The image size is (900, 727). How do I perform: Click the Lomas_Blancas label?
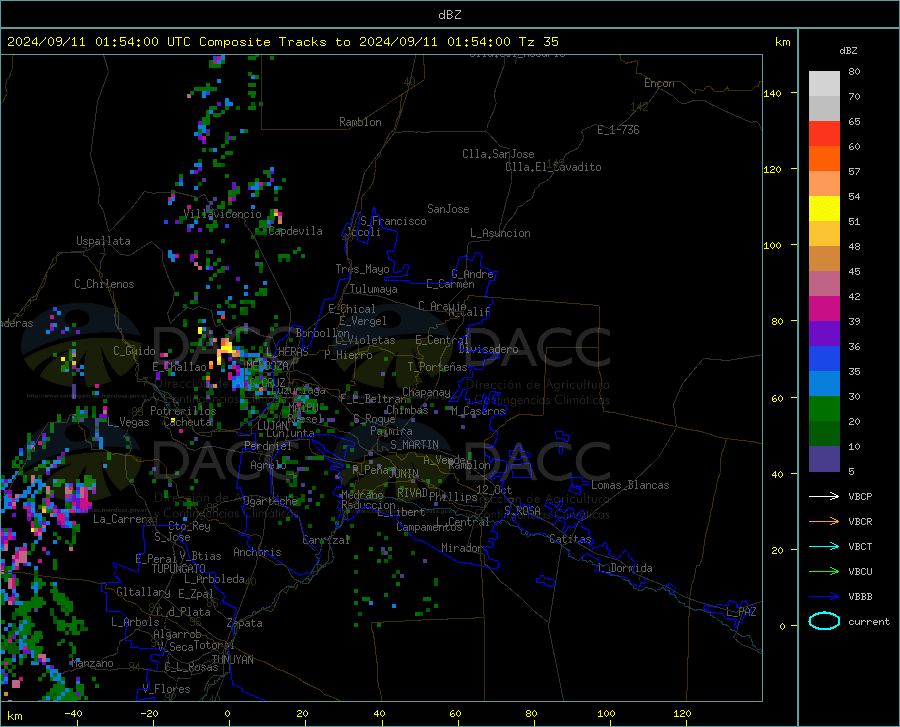[630, 485]
